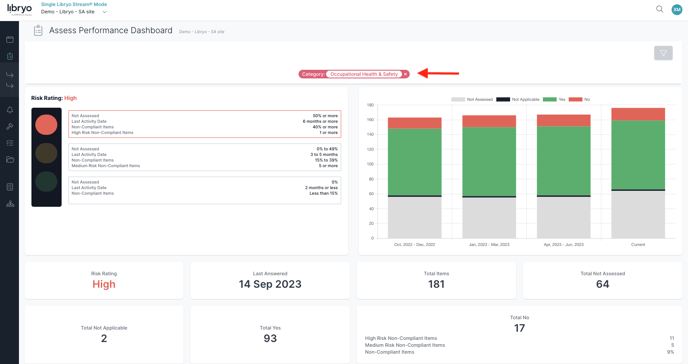Open the gavel legal sidebar icon
This screenshot has width=688, height=364.
click(10, 126)
